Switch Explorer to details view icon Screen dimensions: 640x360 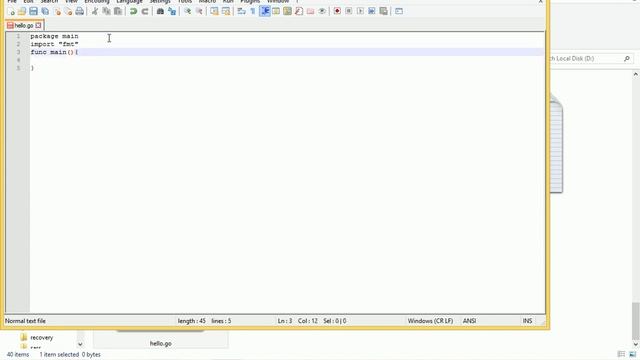coord(621,354)
